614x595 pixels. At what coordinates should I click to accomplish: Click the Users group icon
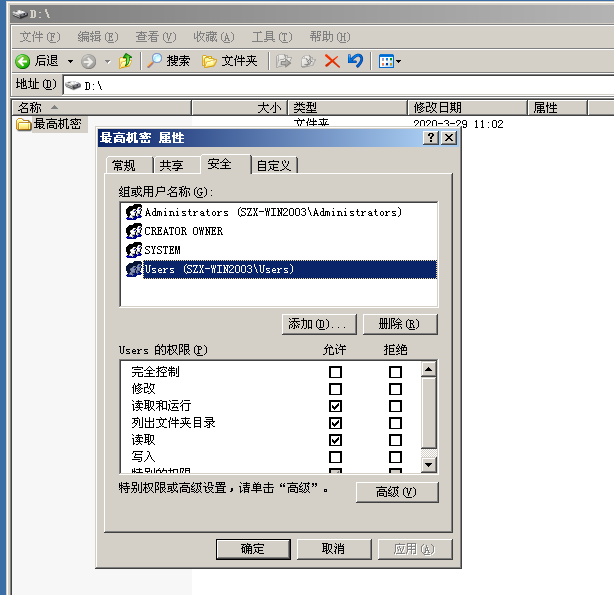click(134, 269)
